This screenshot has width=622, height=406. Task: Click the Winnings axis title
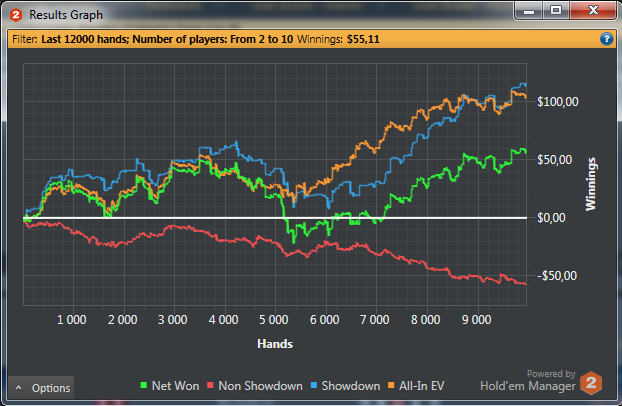pos(591,184)
